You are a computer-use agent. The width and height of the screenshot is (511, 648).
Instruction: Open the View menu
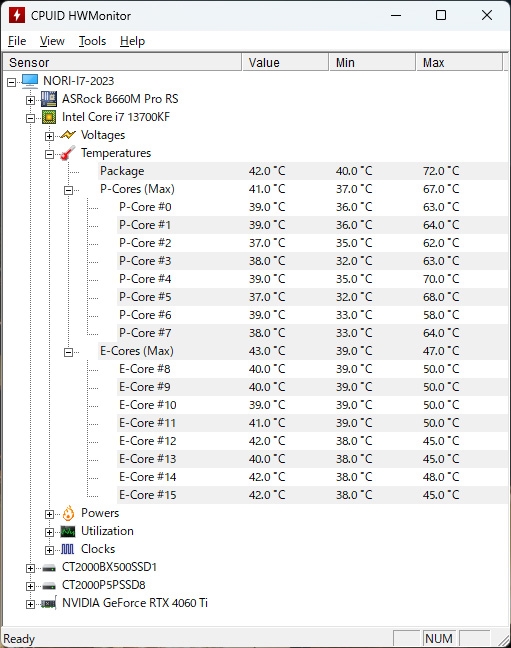tap(52, 41)
